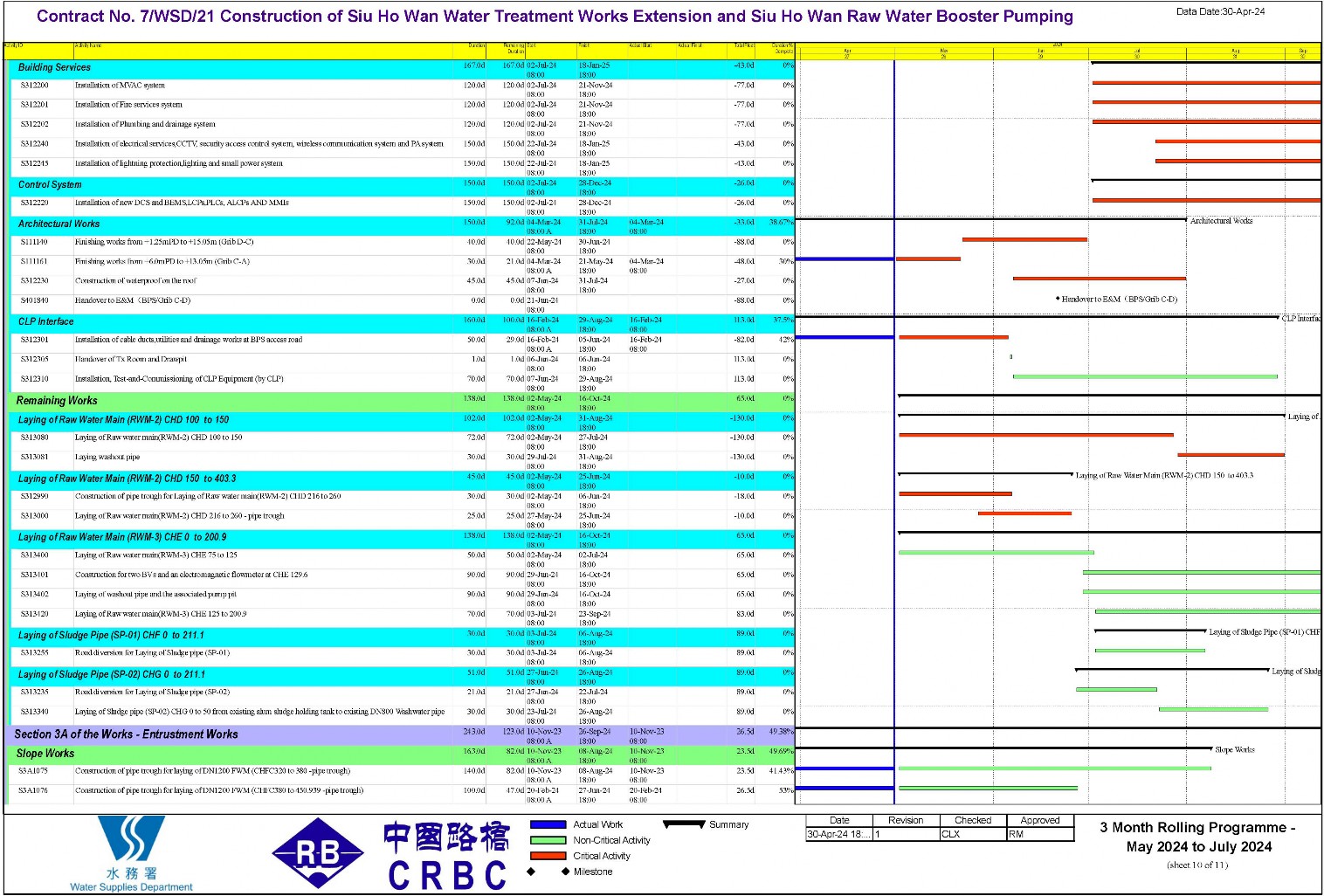Click the red Gantt bar for S111140
The width and height of the screenshot is (1324, 896).
coord(1024,239)
